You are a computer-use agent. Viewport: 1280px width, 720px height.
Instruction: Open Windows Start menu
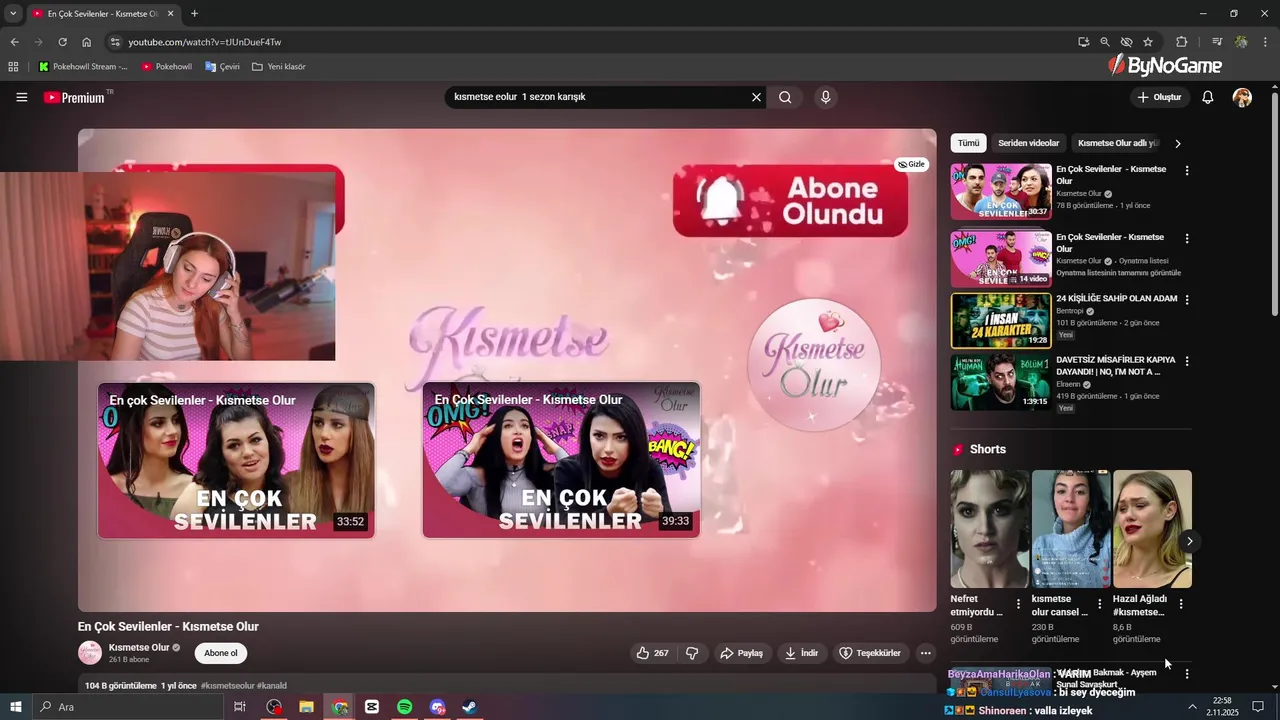pos(16,707)
